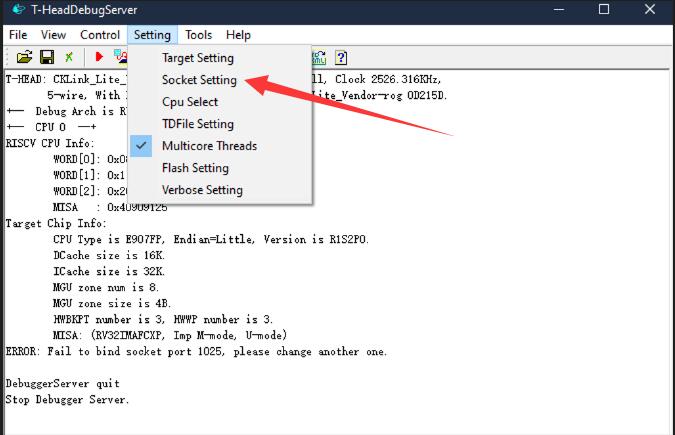The height and width of the screenshot is (435, 675).
Task: Click the 'DebuggerServer quit' log line
Action: (x=62, y=384)
